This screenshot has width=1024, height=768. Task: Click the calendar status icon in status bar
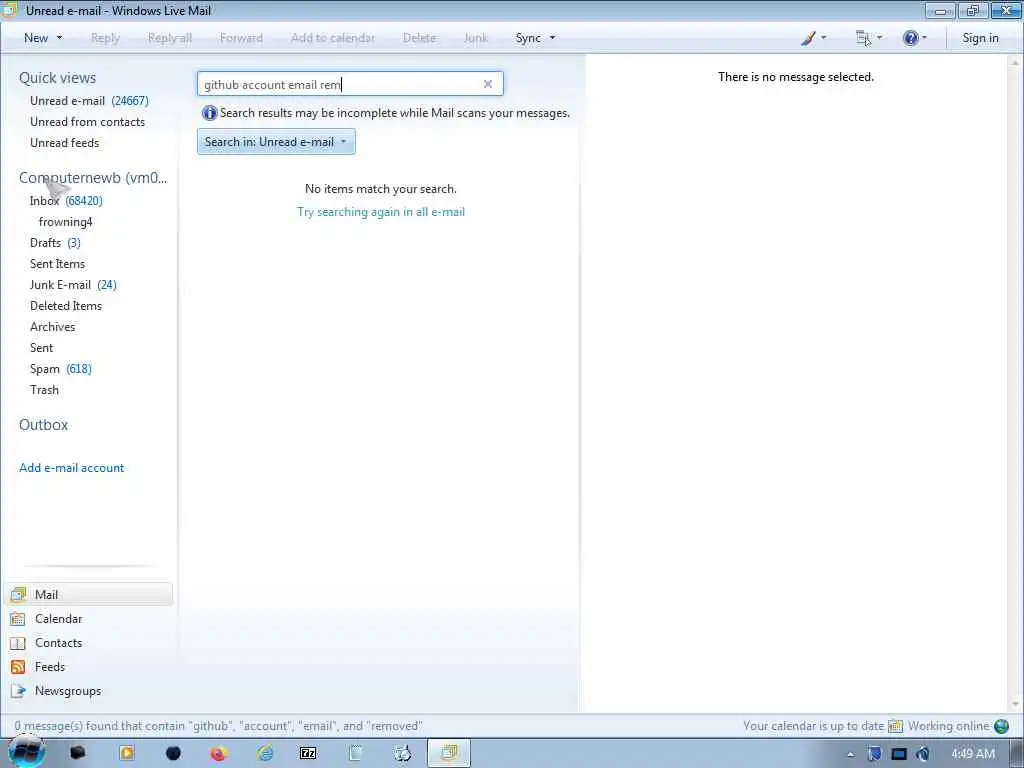point(895,726)
